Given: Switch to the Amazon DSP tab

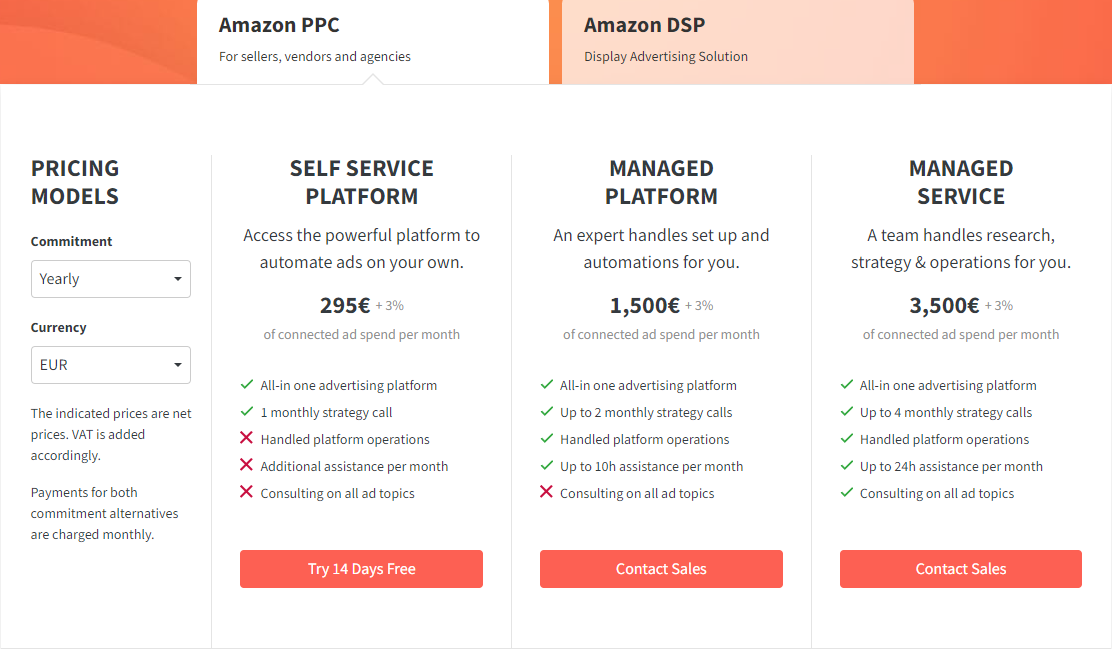Looking at the screenshot, I should [x=737, y=40].
